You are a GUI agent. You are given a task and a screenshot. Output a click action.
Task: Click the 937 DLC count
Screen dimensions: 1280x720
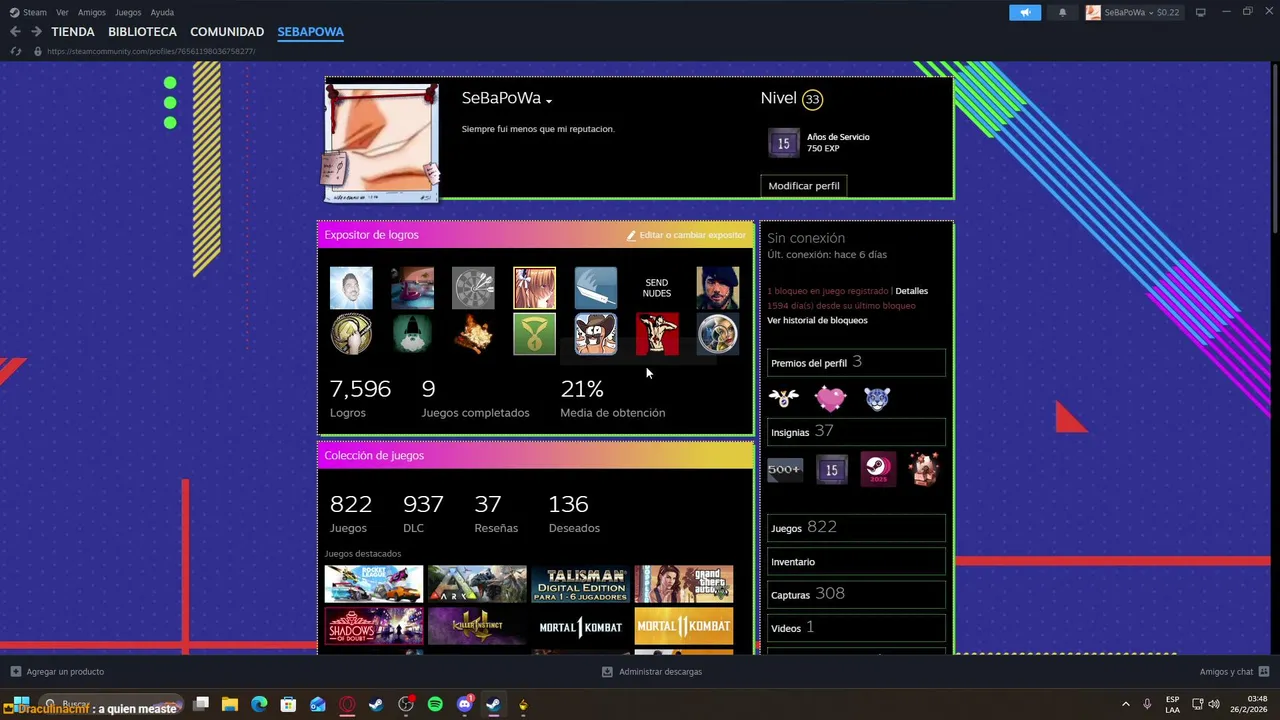click(423, 513)
